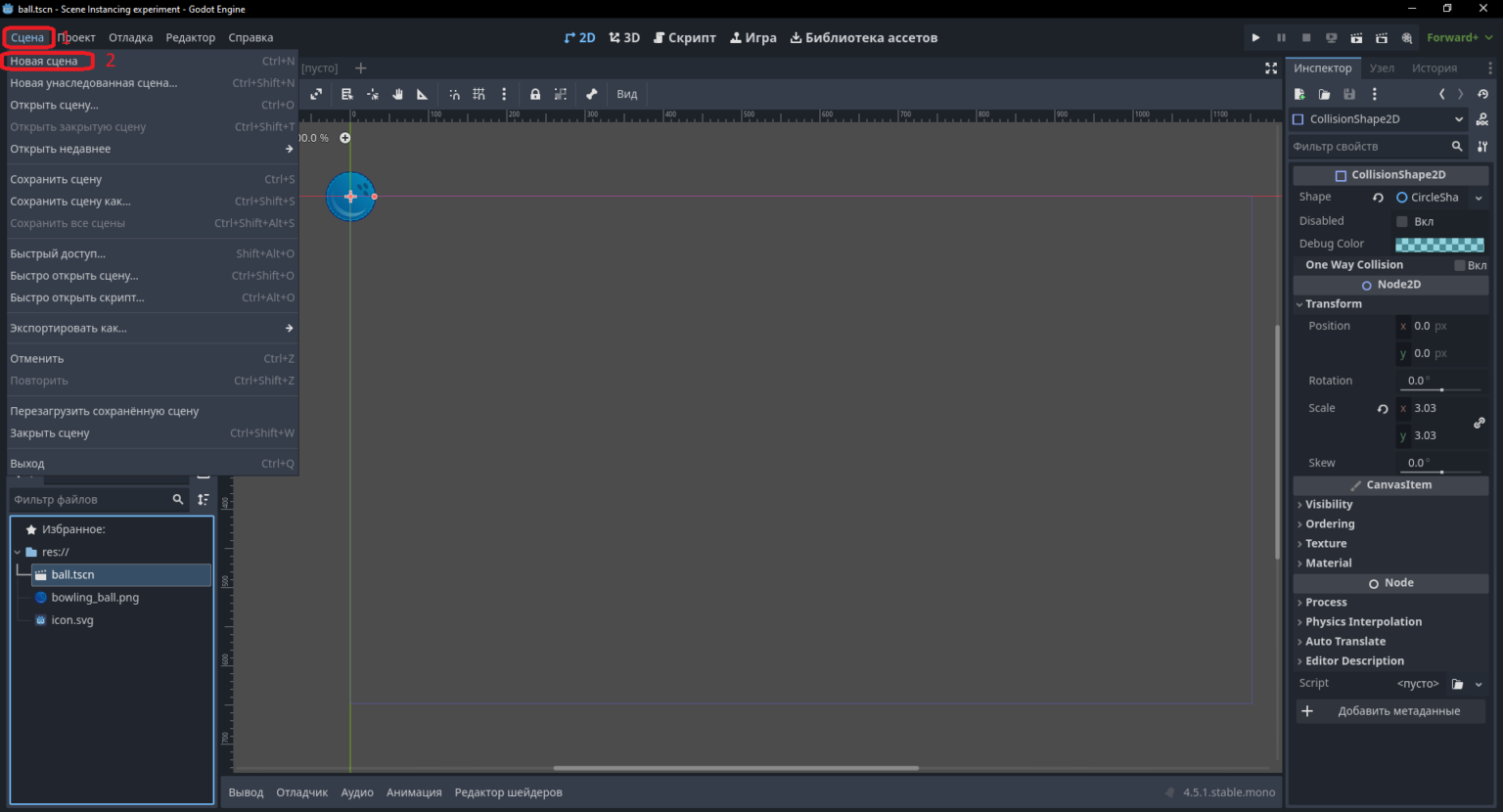
Task: Switch to the История tab
Action: [1434, 68]
